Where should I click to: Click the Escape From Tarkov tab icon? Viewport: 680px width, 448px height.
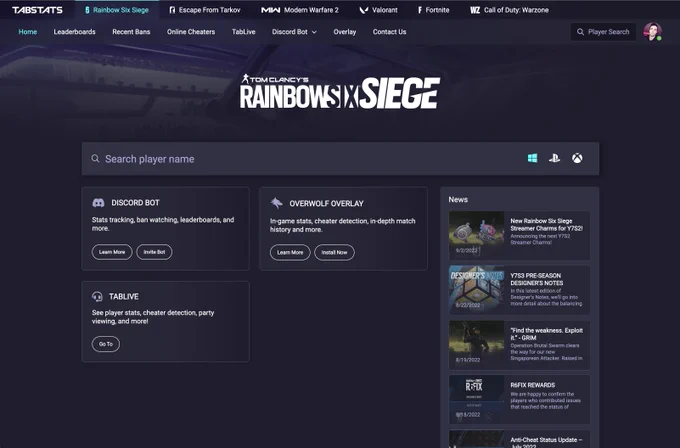172,10
